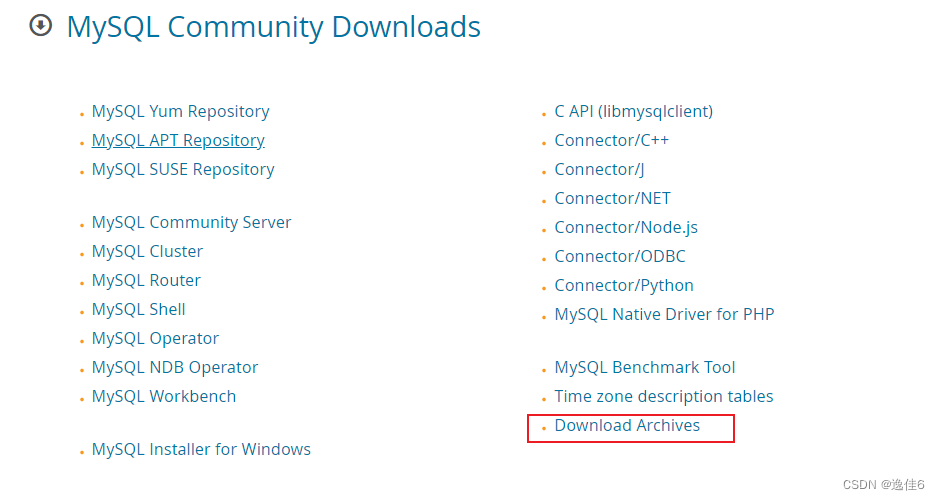Open the MySQL Benchmark Tool link
Screen dimensions: 940x500
click(x=645, y=368)
